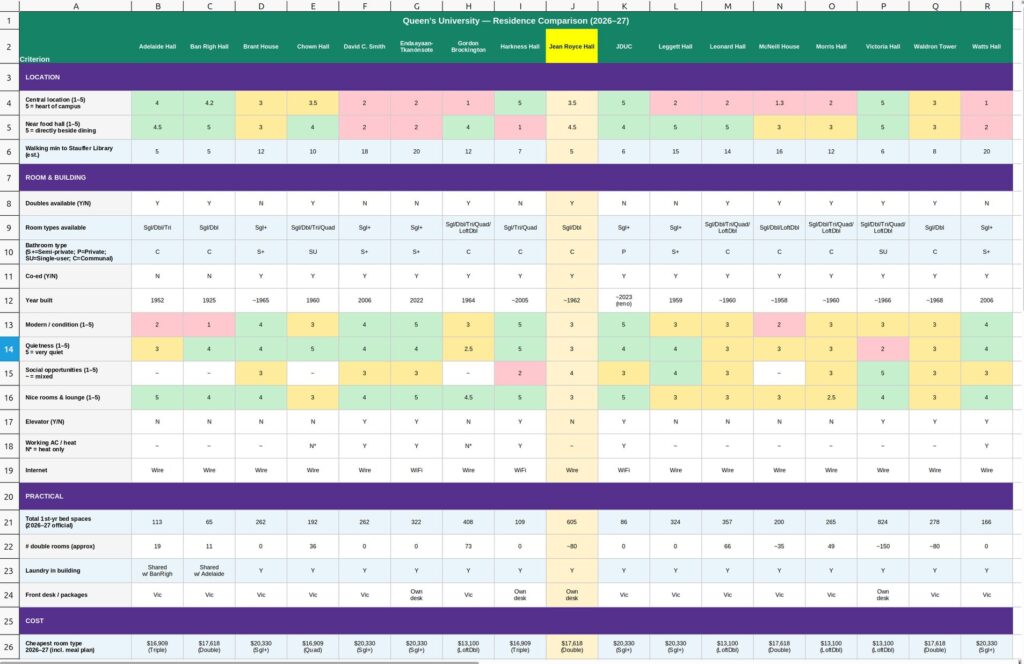The width and height of the screenshot is (1024, 664).
Task: Select the 'Watts Hall' heading cell
Action: coord(987,46)
